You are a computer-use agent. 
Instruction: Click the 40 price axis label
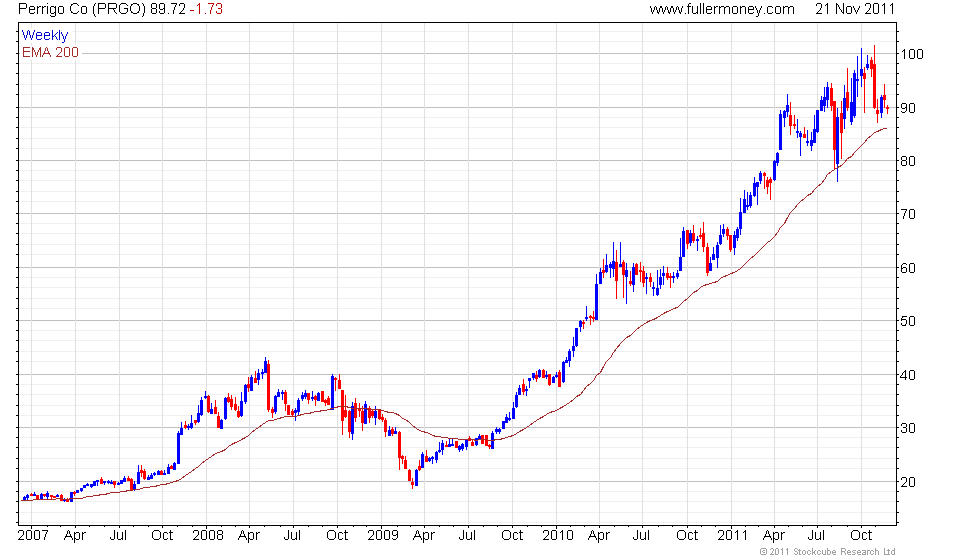908,375
